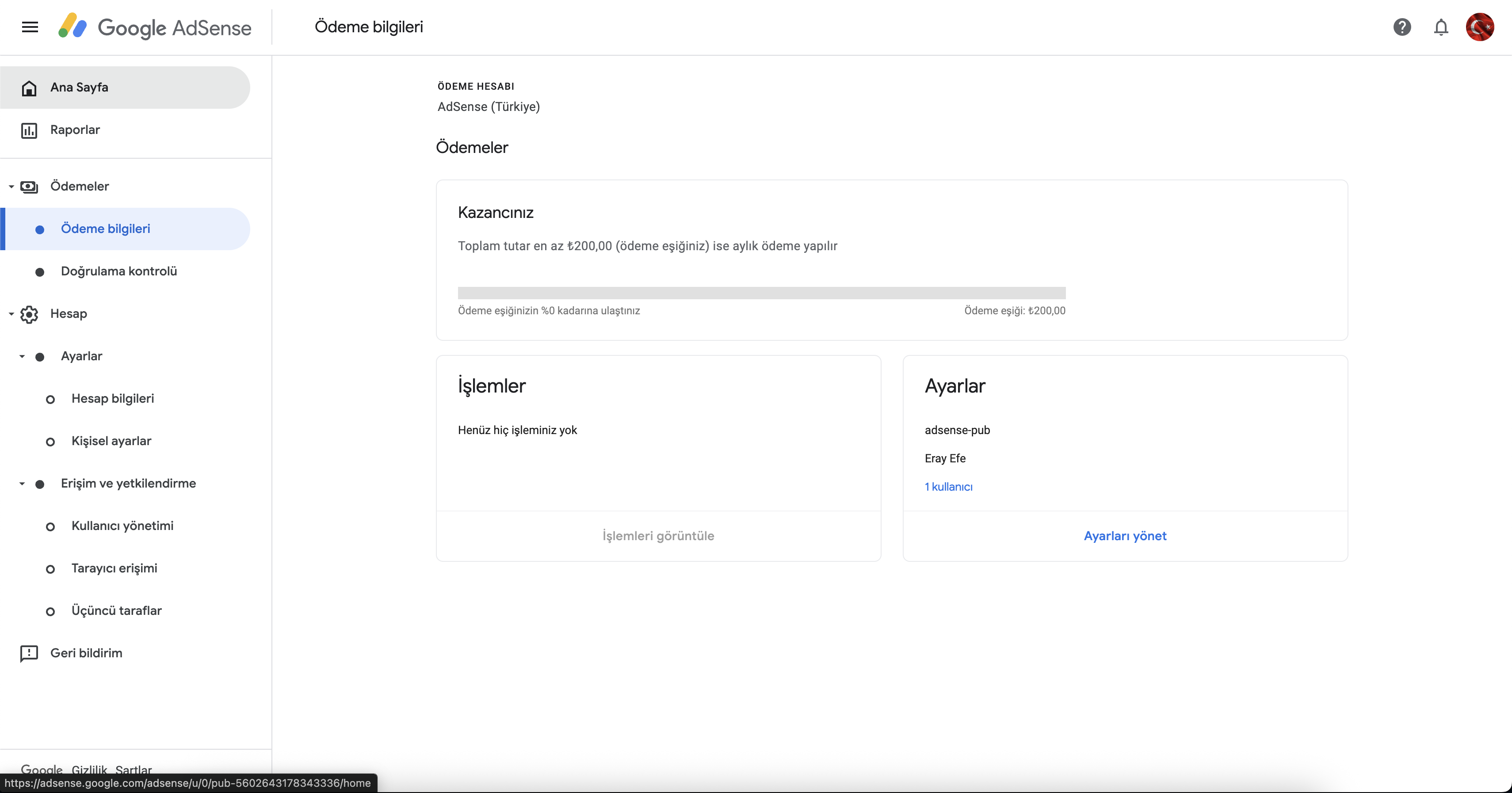Click the Eray Efe name
1512x793 pixels.
tap(945, 458)
